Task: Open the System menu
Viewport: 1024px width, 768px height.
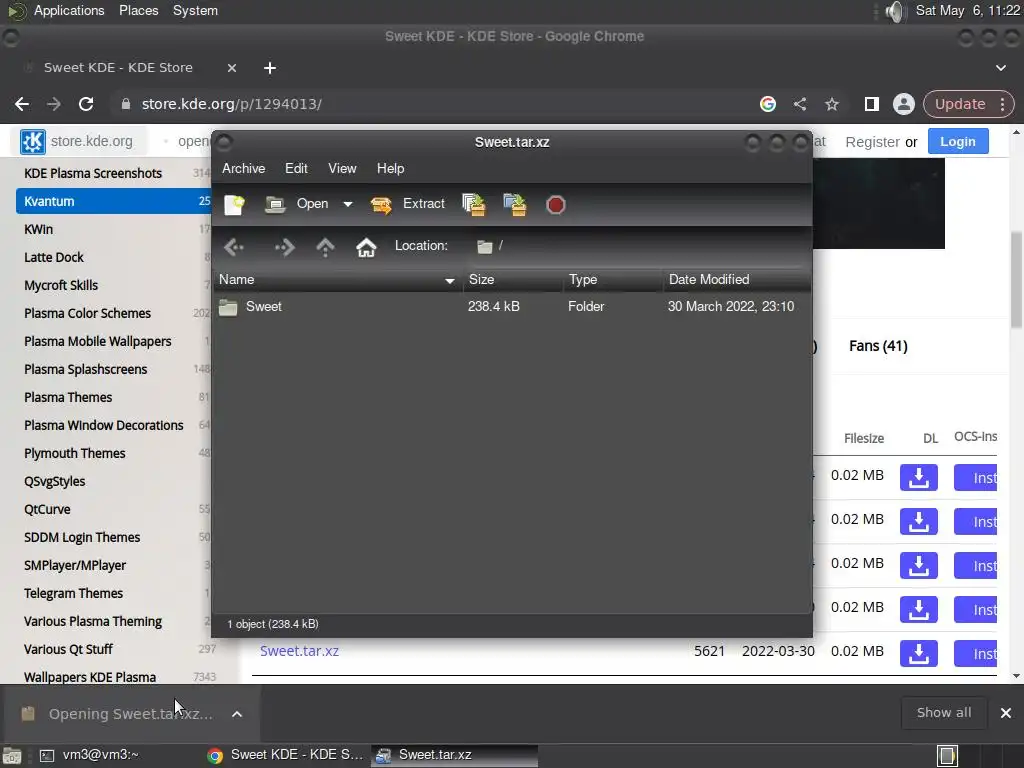Action: pyautogui.click(x=195, y=10)
